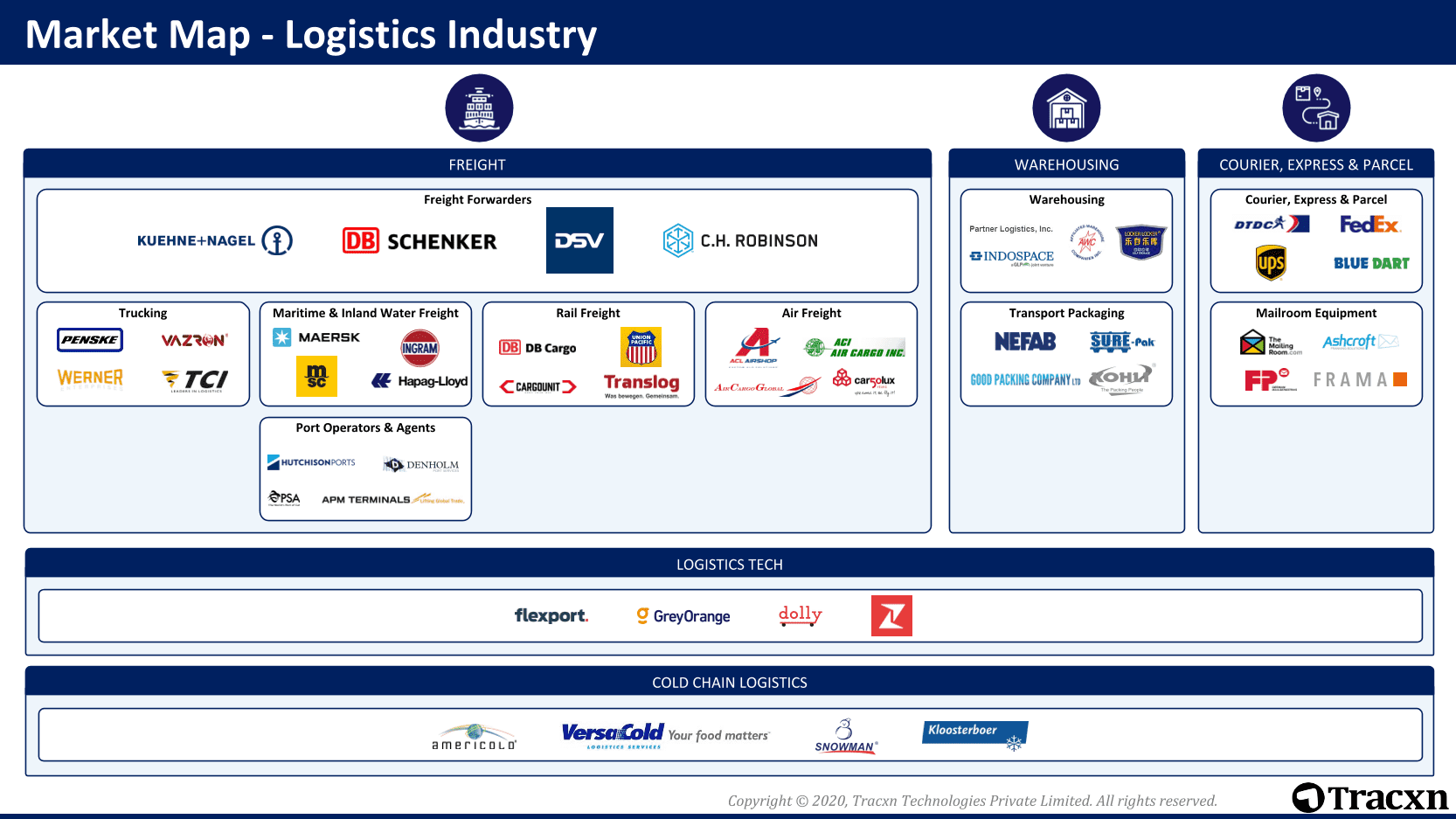Click the Cargounit logo
This screenshot has width=1456, height=819.
point(537,386)
